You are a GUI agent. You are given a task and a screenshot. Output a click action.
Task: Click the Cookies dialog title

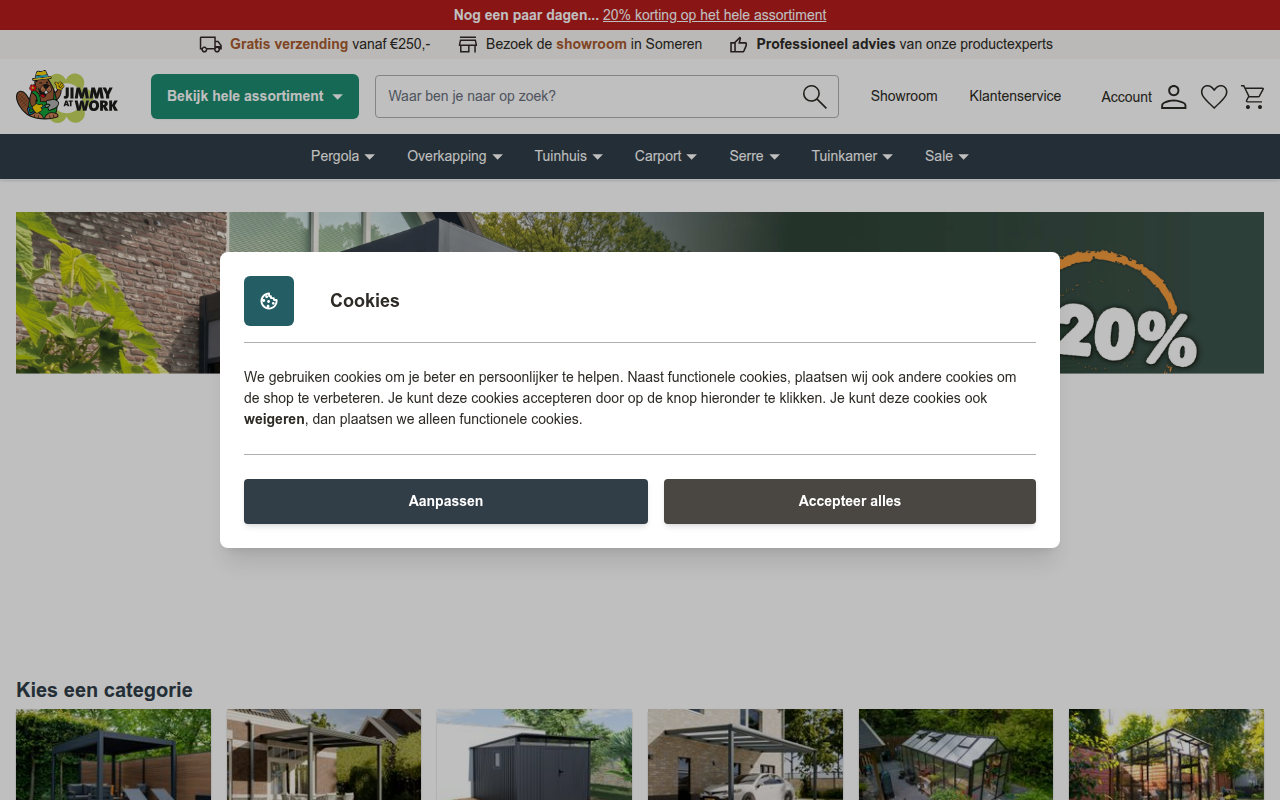(x=365, y=301)
